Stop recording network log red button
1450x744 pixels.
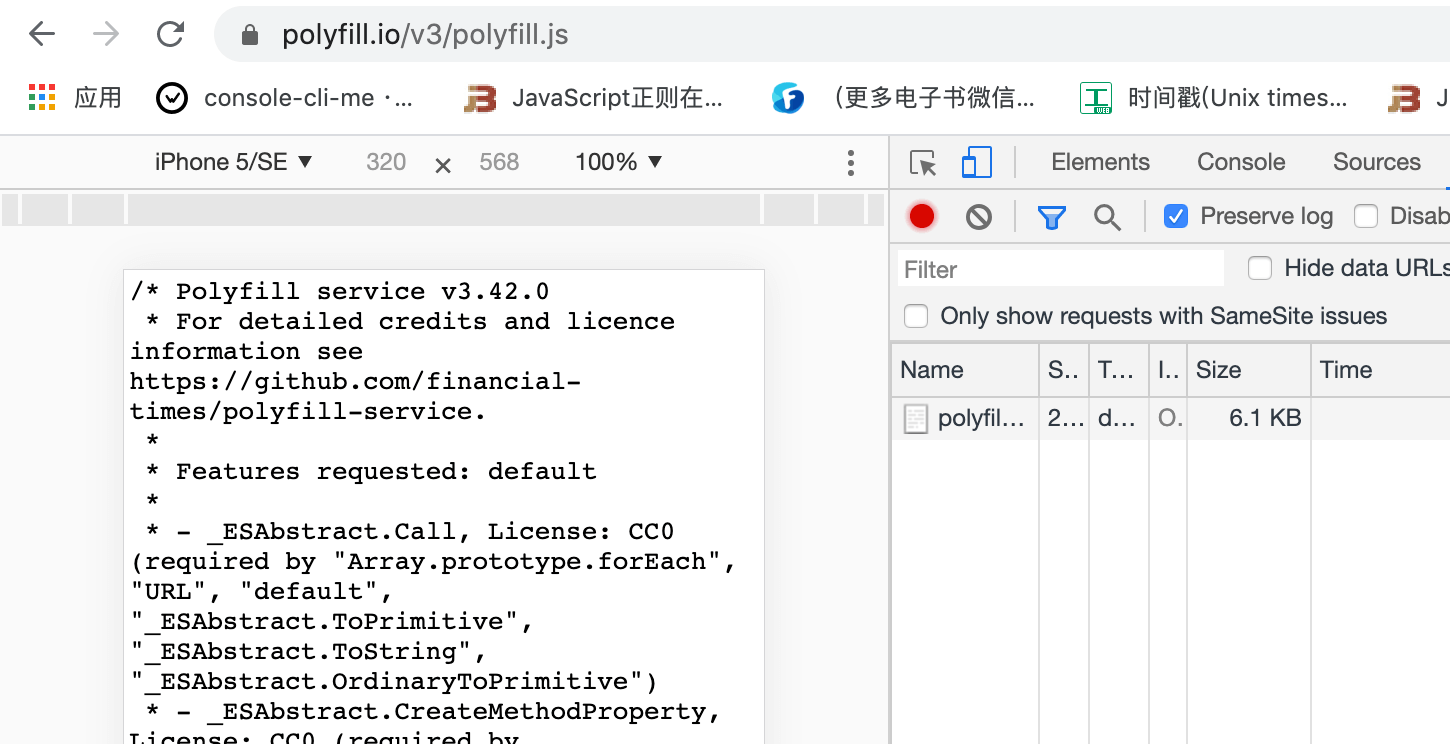tap(922, 216)
